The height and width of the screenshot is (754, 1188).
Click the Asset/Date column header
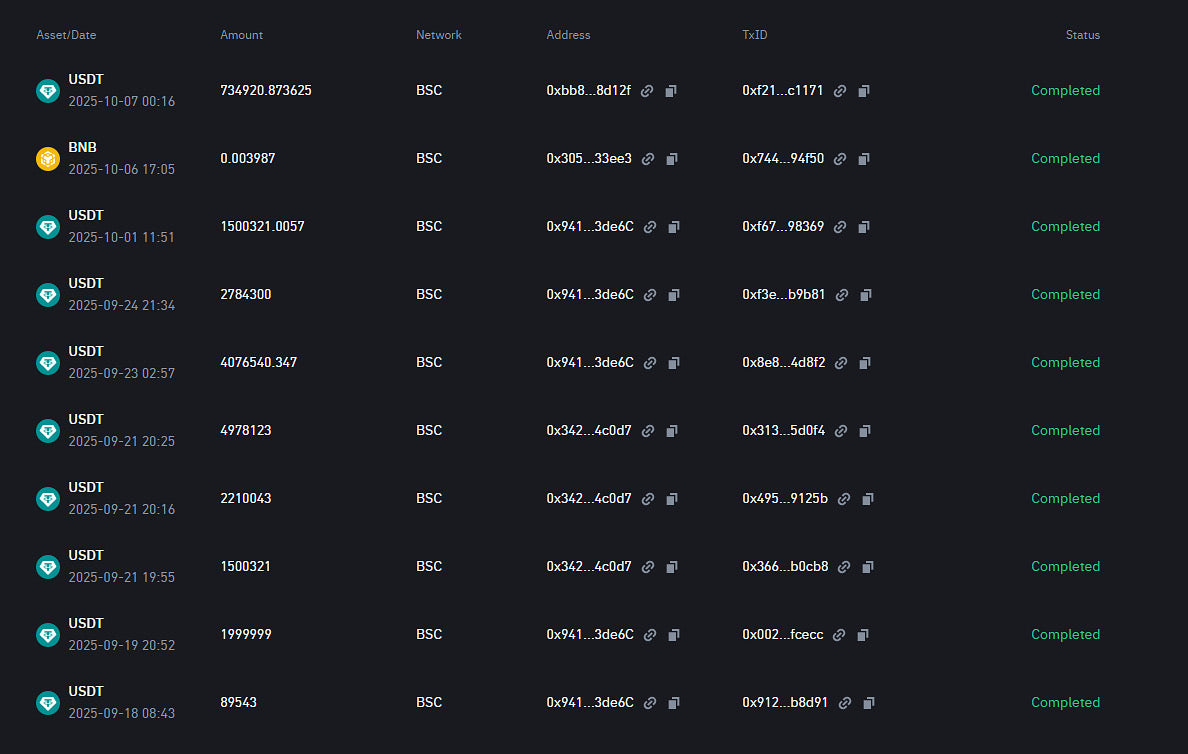coord(66,35)
